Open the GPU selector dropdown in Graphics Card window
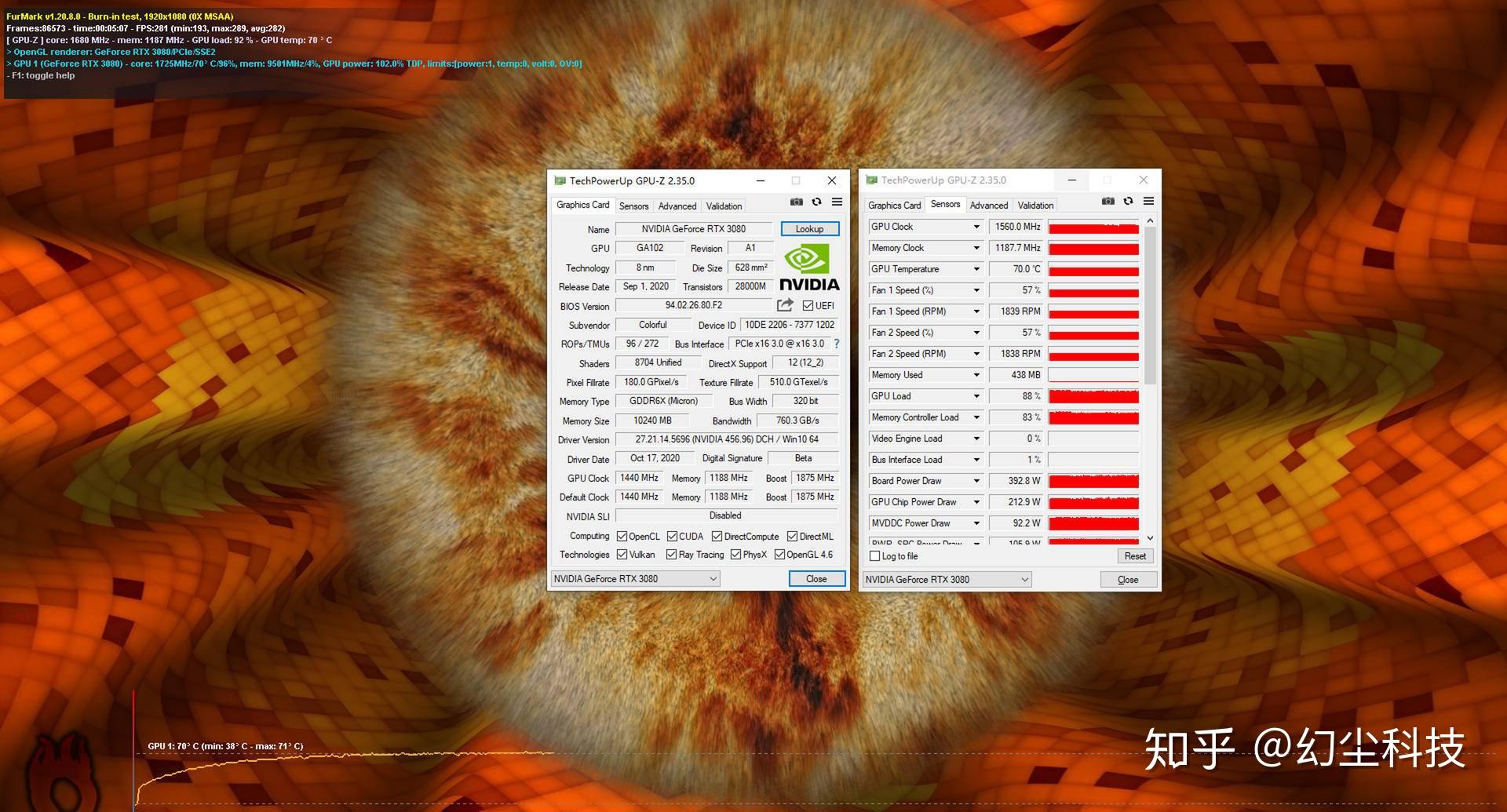This screenshot has width=1507, height=812. [713, 579]
